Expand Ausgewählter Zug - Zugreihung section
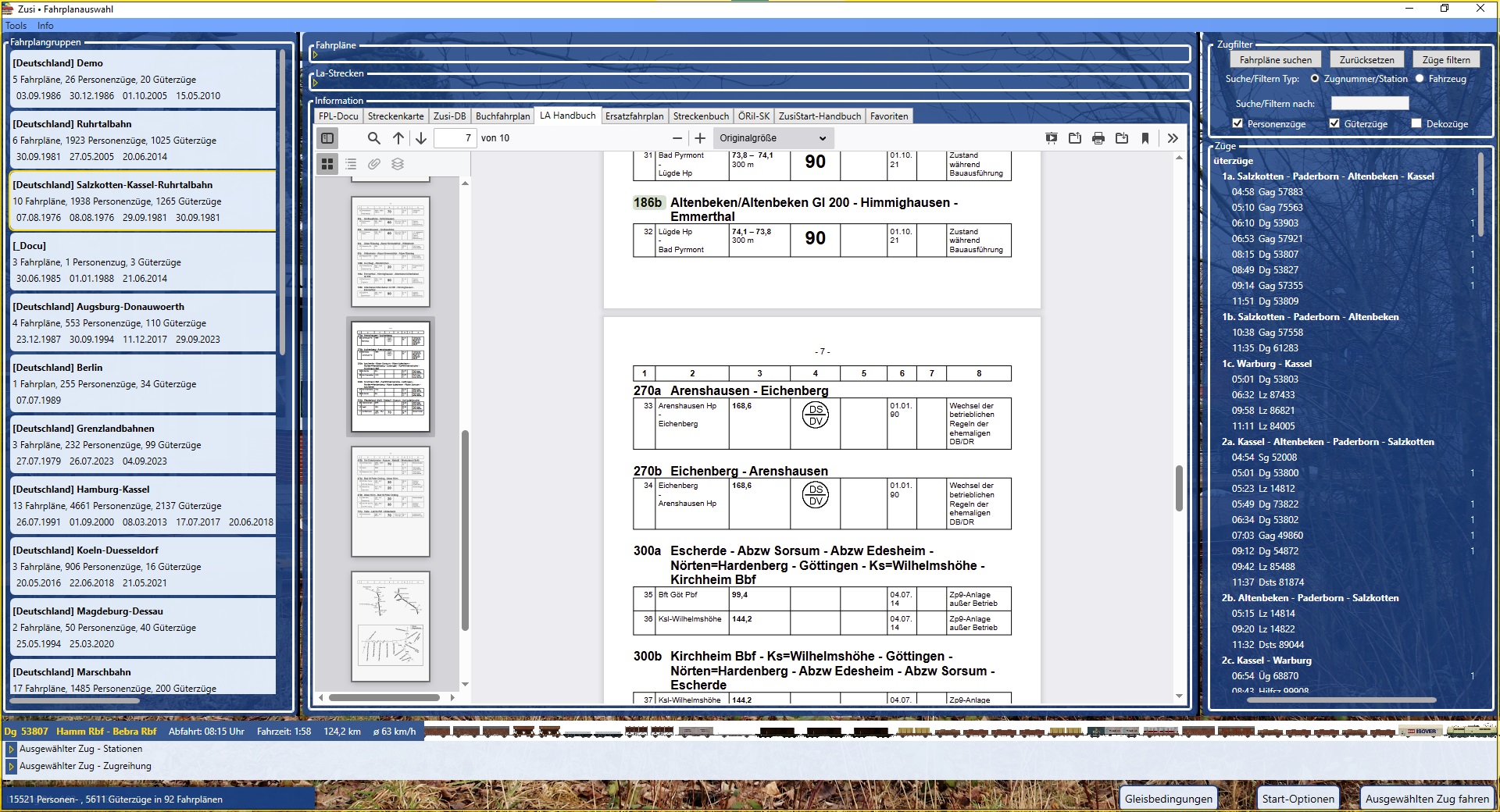Viewport: 1500px width, 812px height. 11,766
